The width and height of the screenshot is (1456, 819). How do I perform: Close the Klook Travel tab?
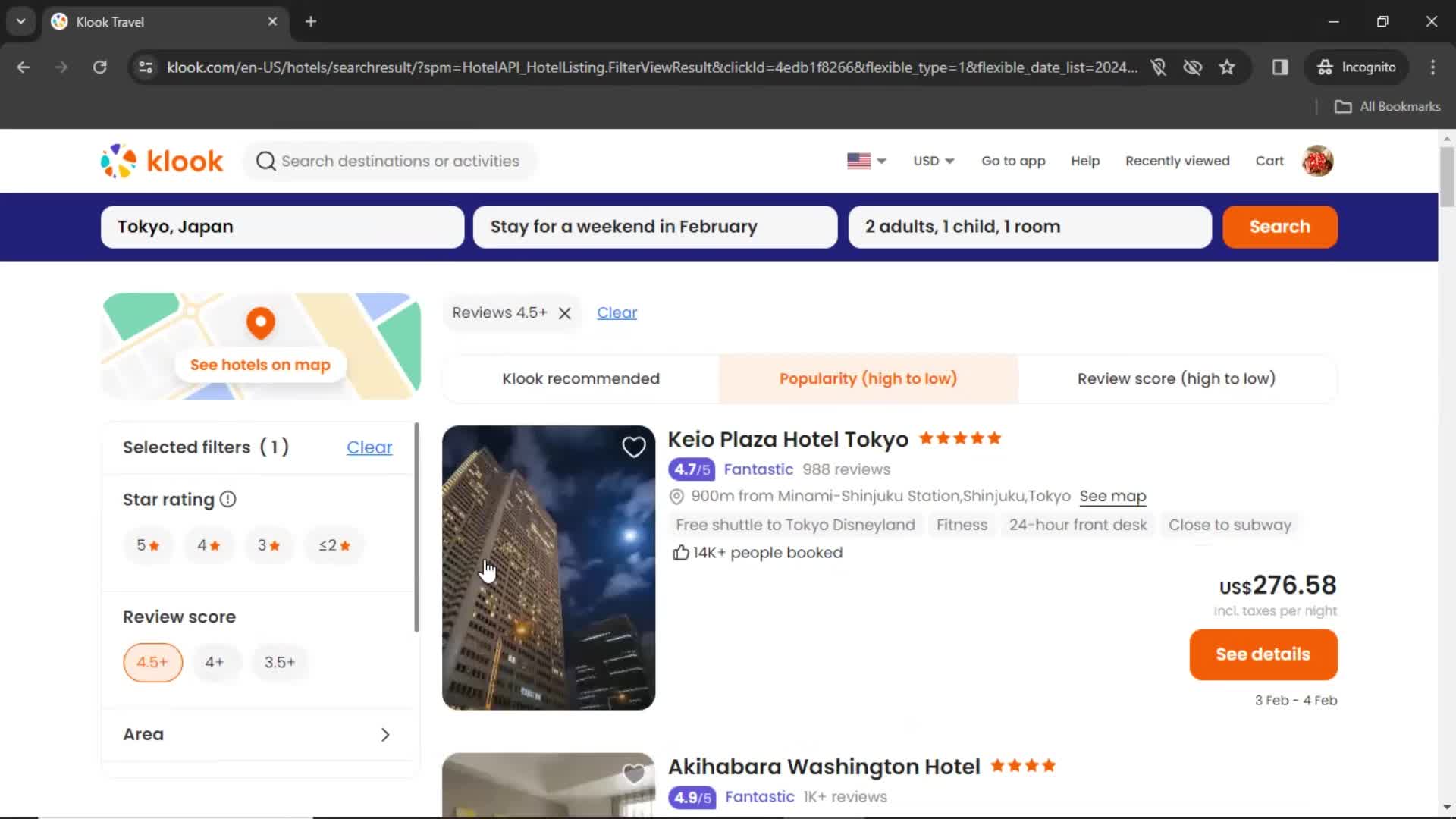(x=272, y=21)
